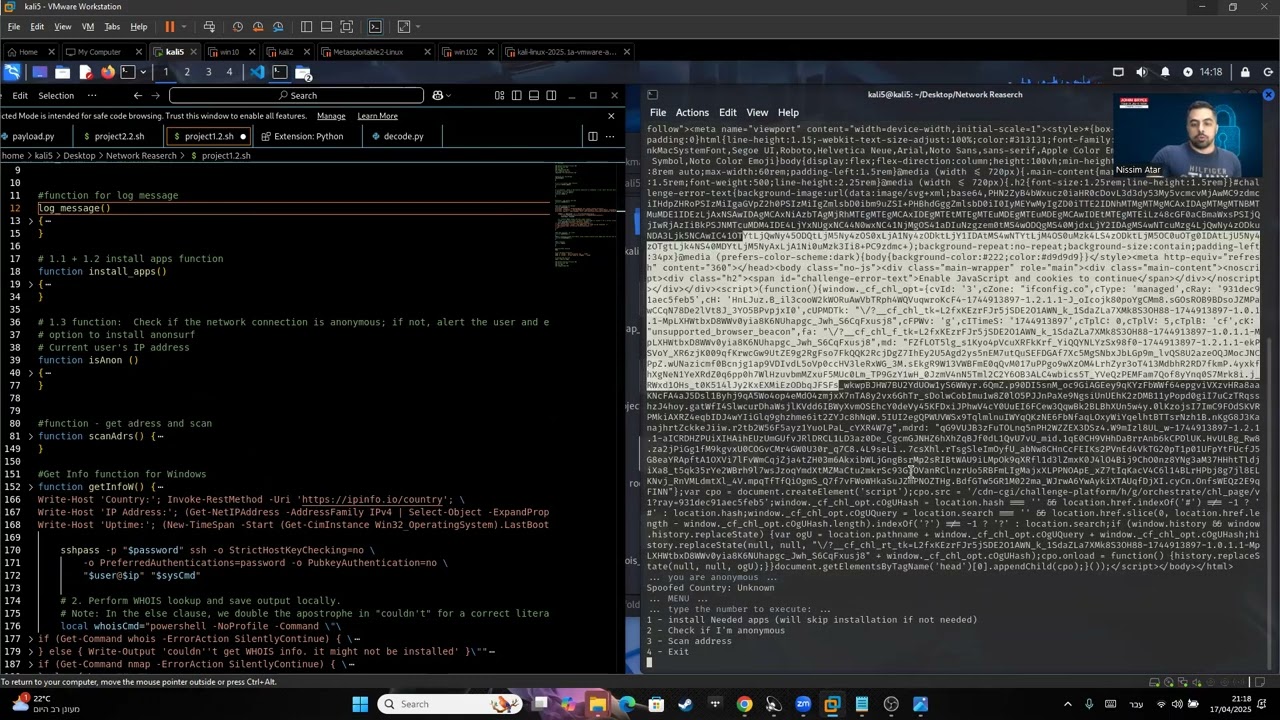Viewport: 1280px width, 720px height.
Task: Click the Kali panel desktop icon
Action: click(x=40, y=72)
